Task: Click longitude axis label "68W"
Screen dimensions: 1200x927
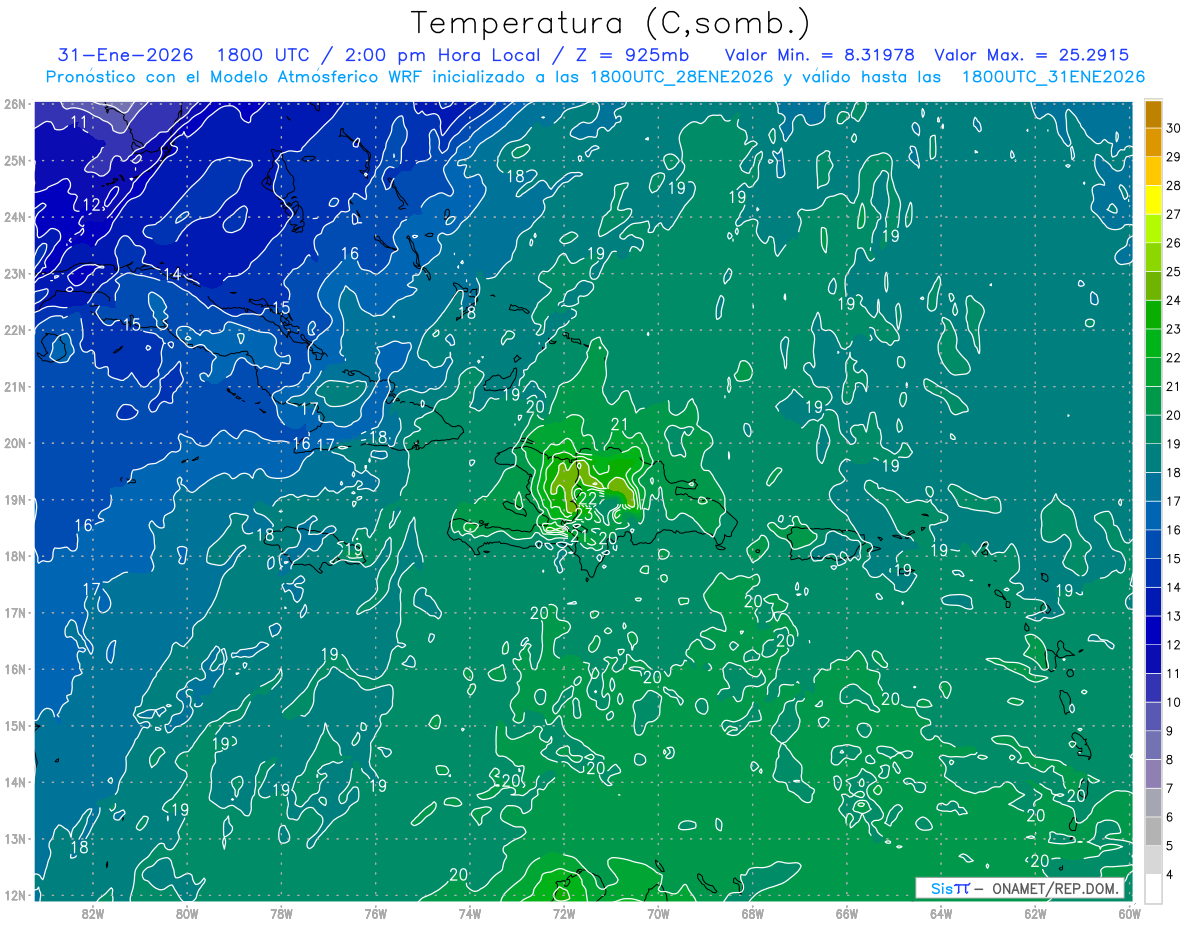Action: (752, 913)
